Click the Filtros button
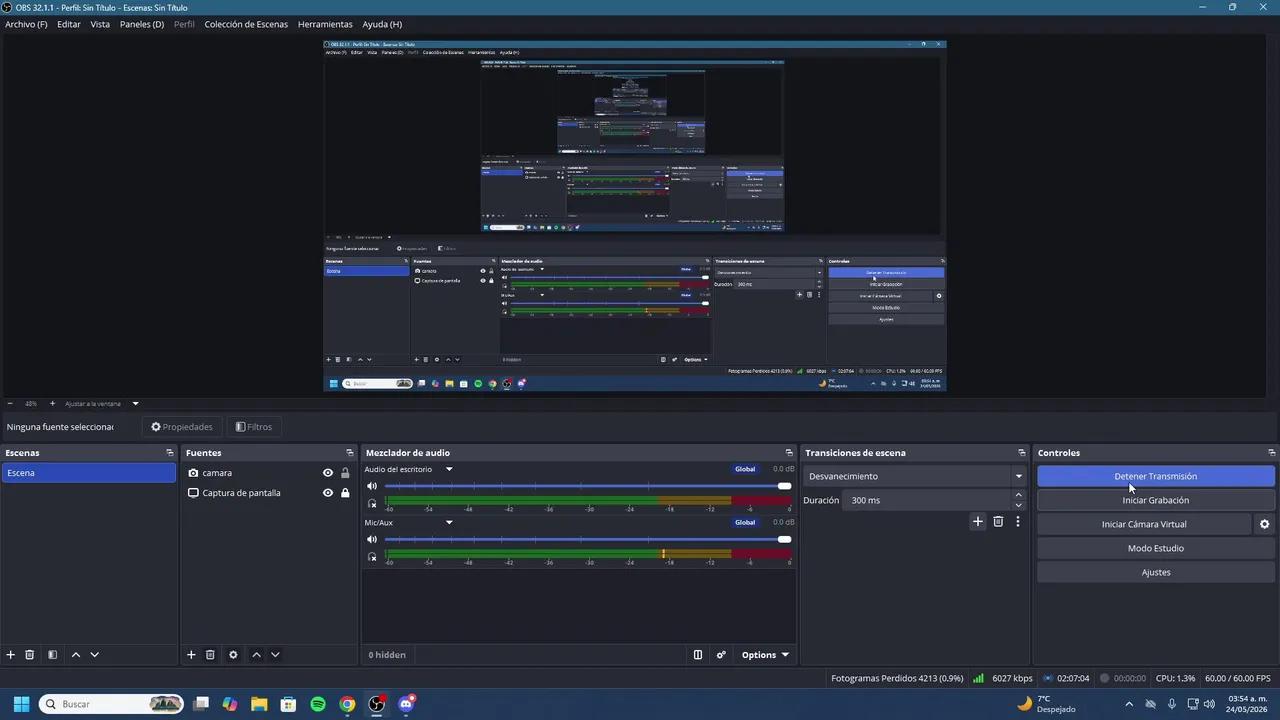The width and height of the screenshot is (1280, 720). pyautogui.click(x=254, y=427)
